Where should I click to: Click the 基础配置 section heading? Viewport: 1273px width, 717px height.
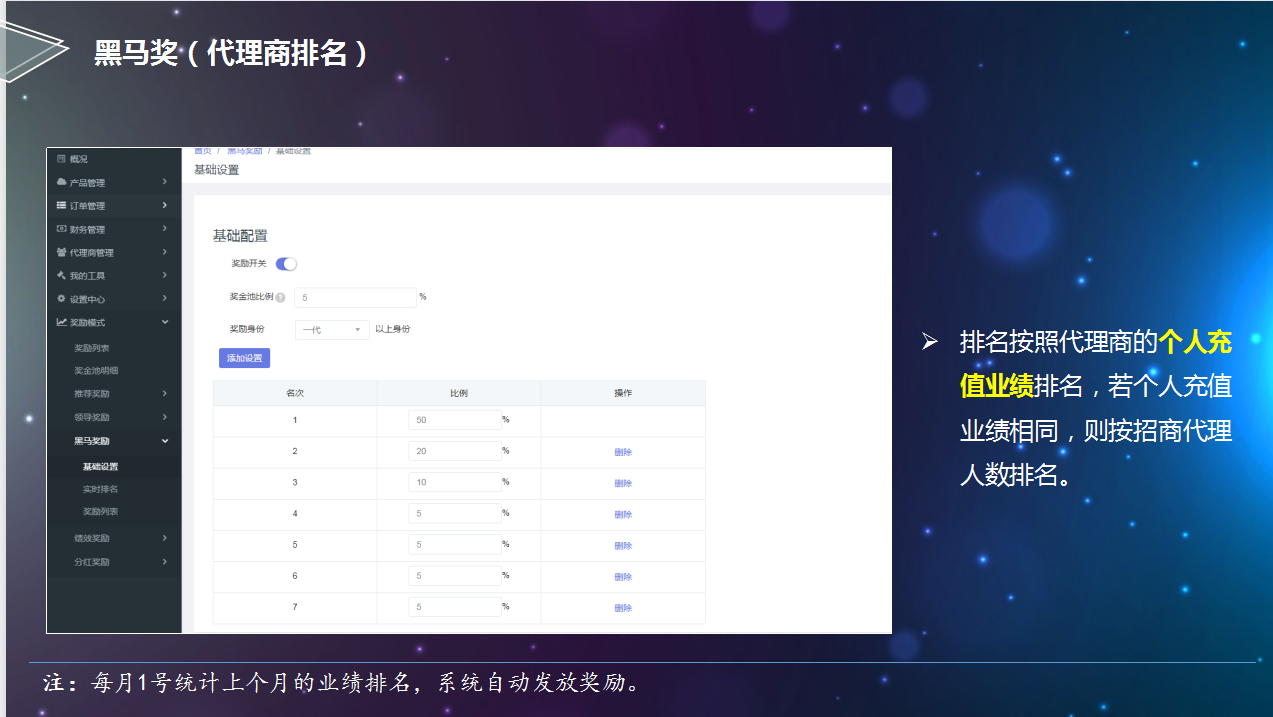pos(240,236)
